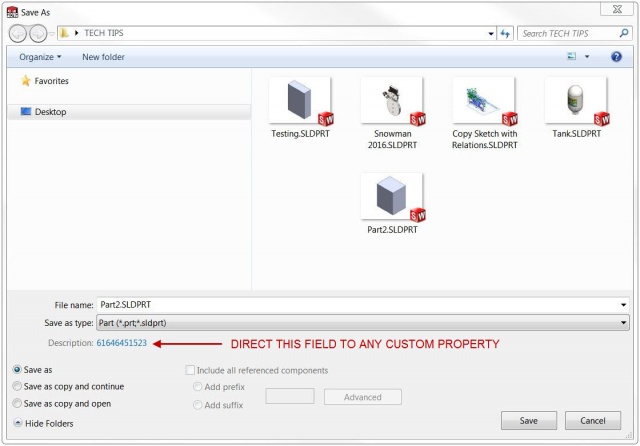Image resolution: width=640 pixels, height=446 pixels.
Task: Select the Tank.SLDPRT thumbnail
Action: tap(576, 100)
